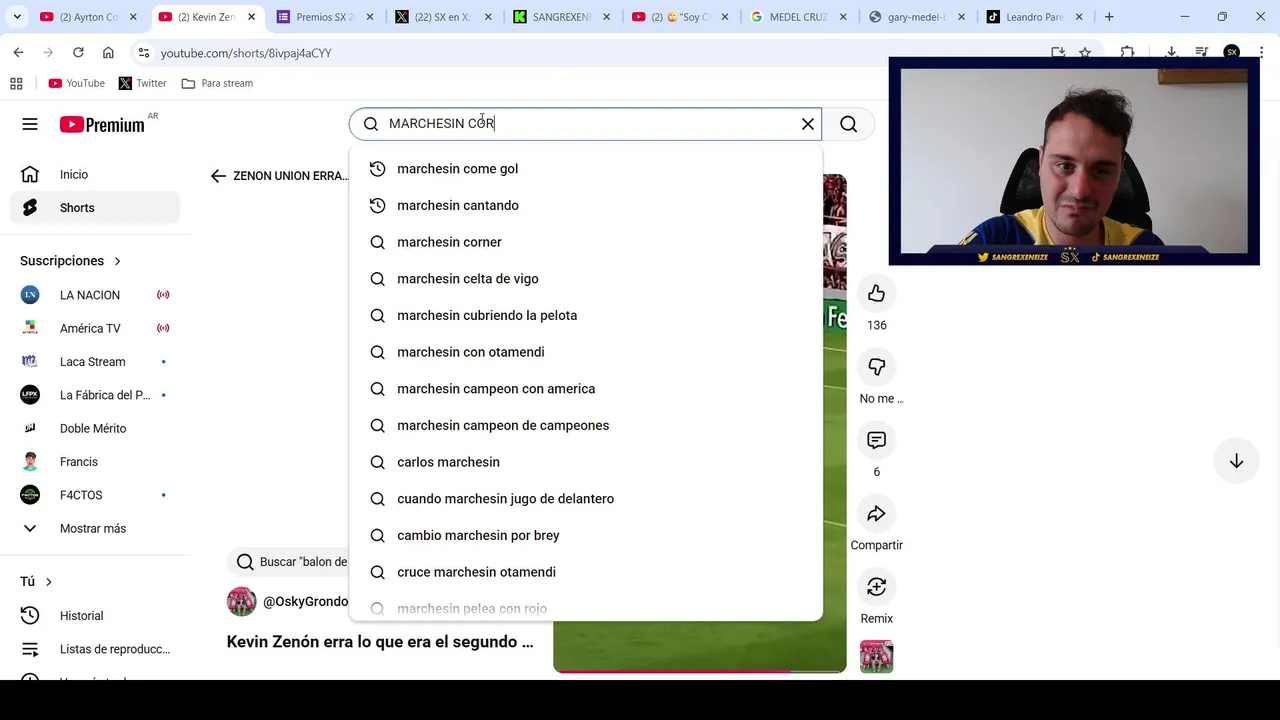This screenshot has height=720, width=1280.
Task: Close the Kevin Zenon tab
Action: [x=251, y=17]
